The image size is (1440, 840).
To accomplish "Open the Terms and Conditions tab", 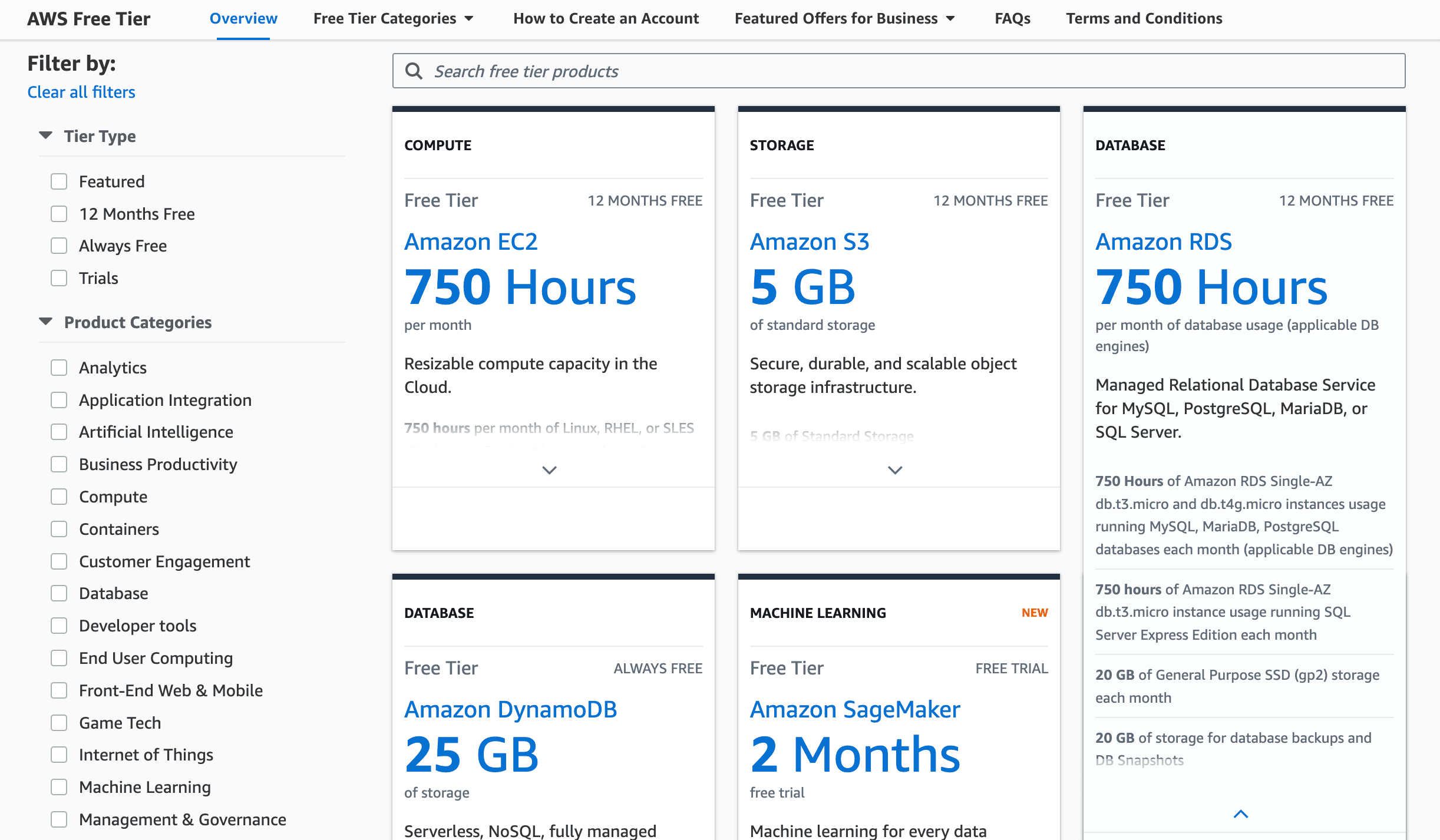I will (x=1144, y=19).
